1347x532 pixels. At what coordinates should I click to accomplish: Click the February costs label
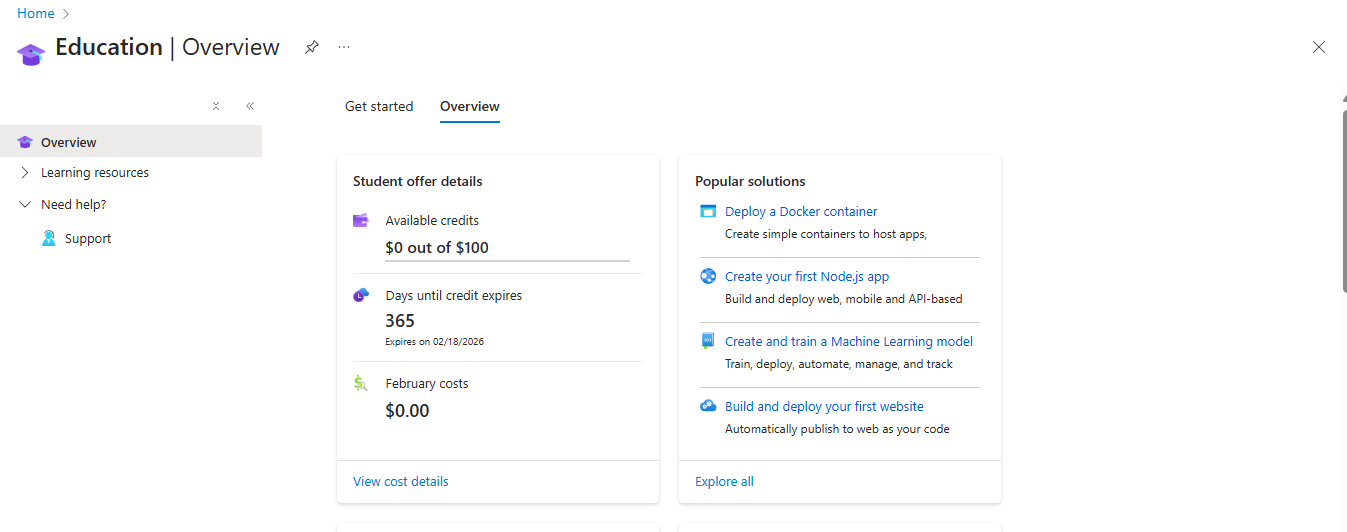pos(427,383)
